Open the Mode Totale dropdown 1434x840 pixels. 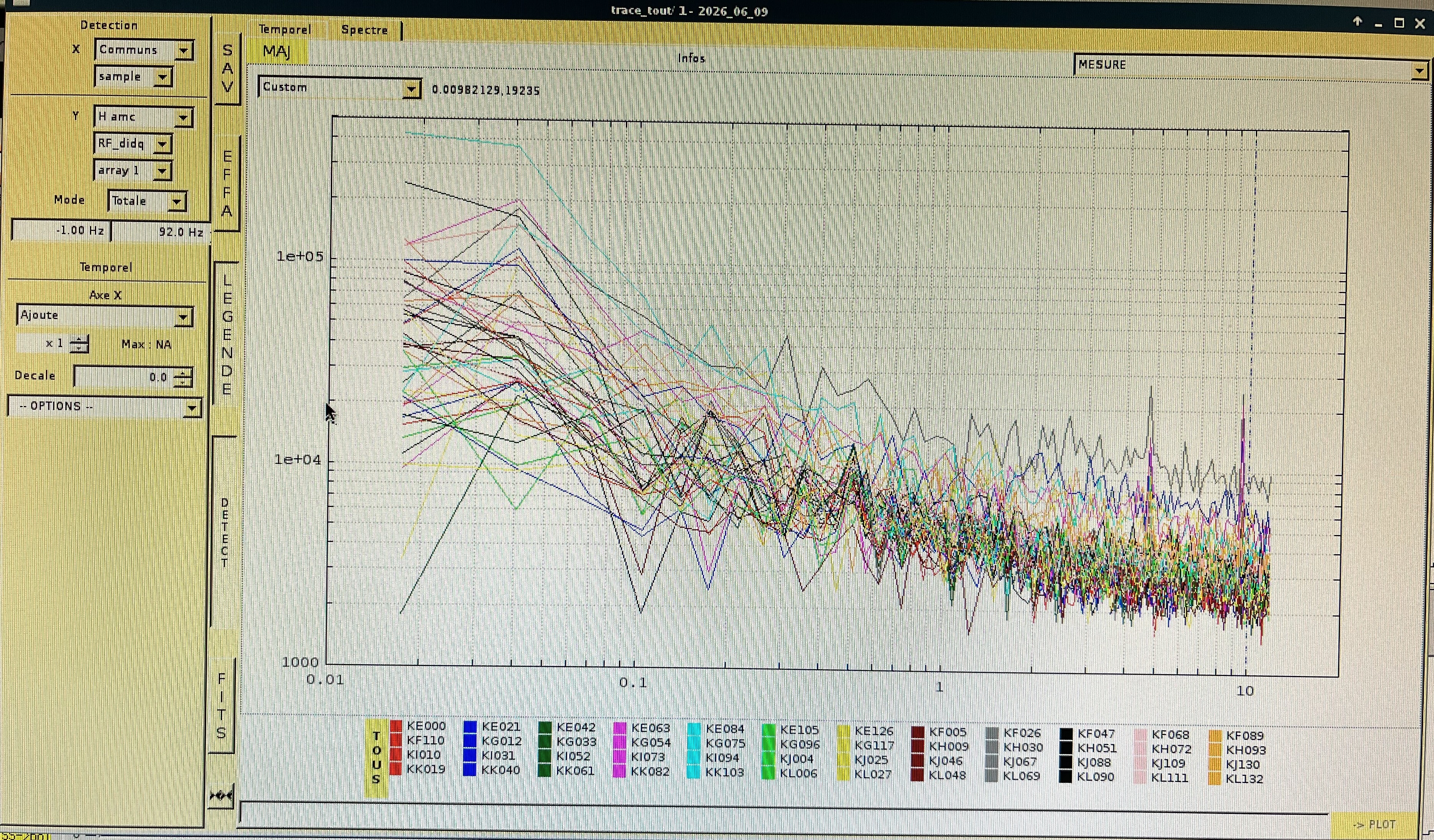click(147, 201)
